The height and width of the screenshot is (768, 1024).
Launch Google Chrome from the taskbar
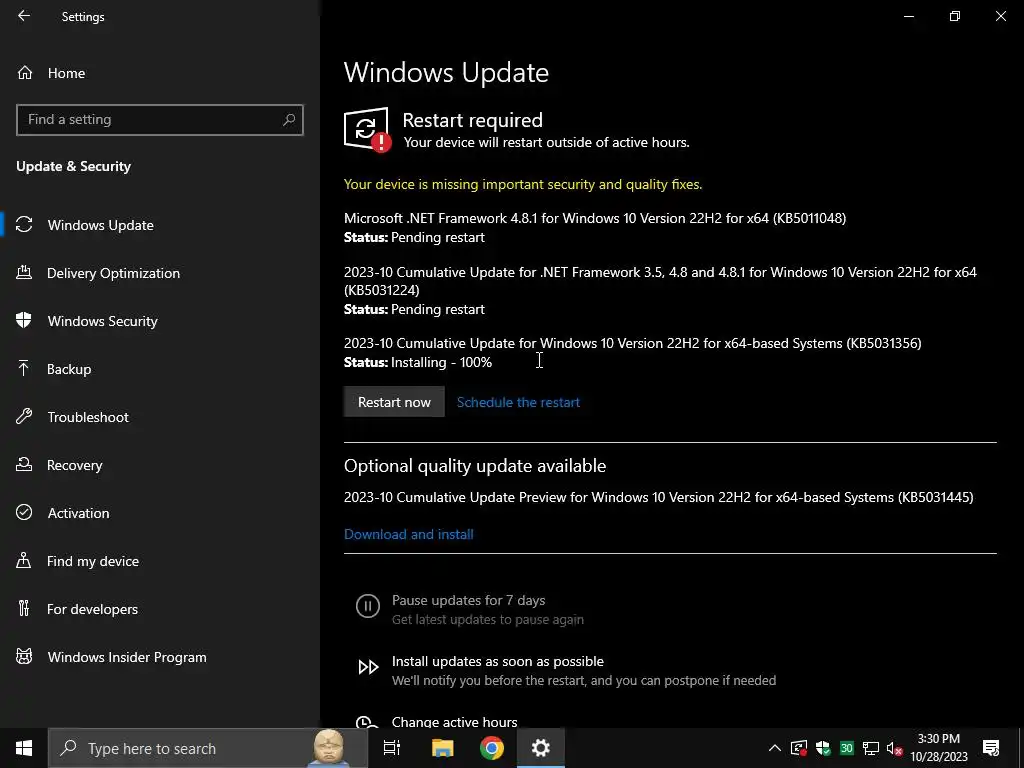click(x=492, y=748)
